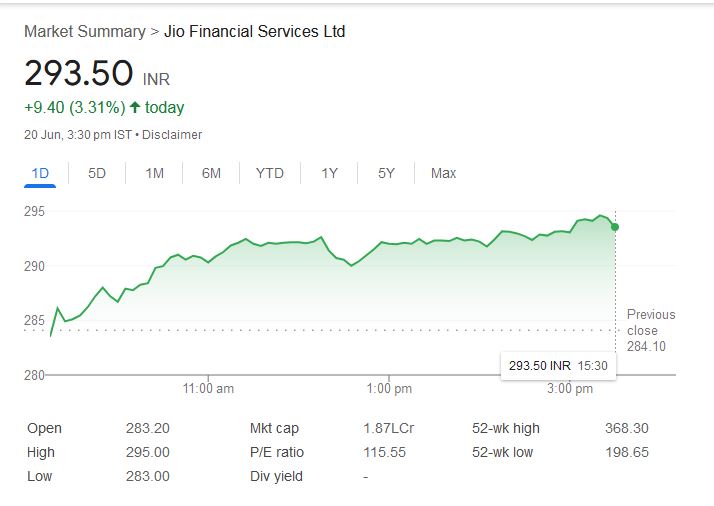The image size is (714, 506).
Task: Show the 1Y chart range
Action: click(329, 173)
